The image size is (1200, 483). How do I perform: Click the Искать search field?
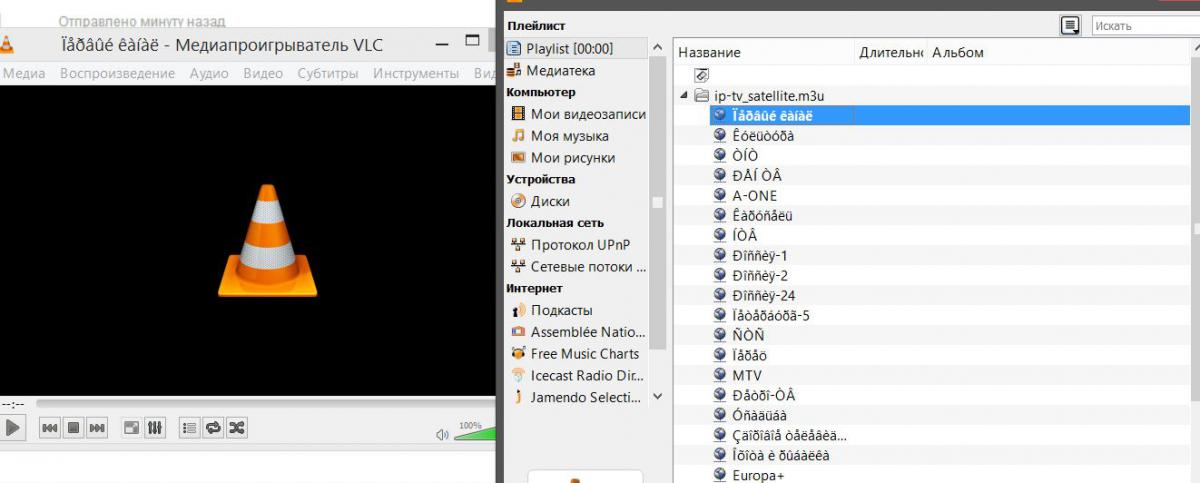pyautogui.click(x=1144, y=26)
